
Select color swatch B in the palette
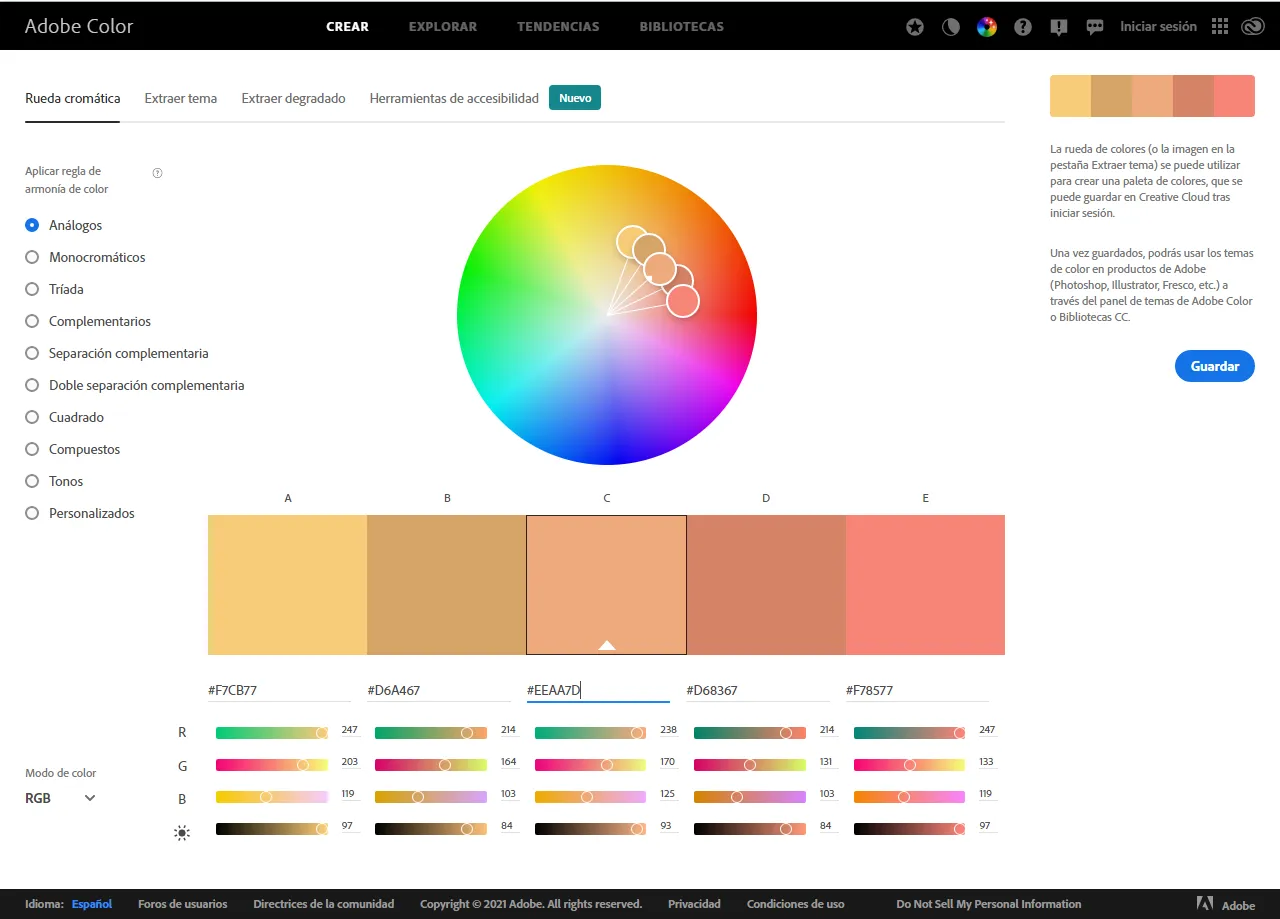447,585
